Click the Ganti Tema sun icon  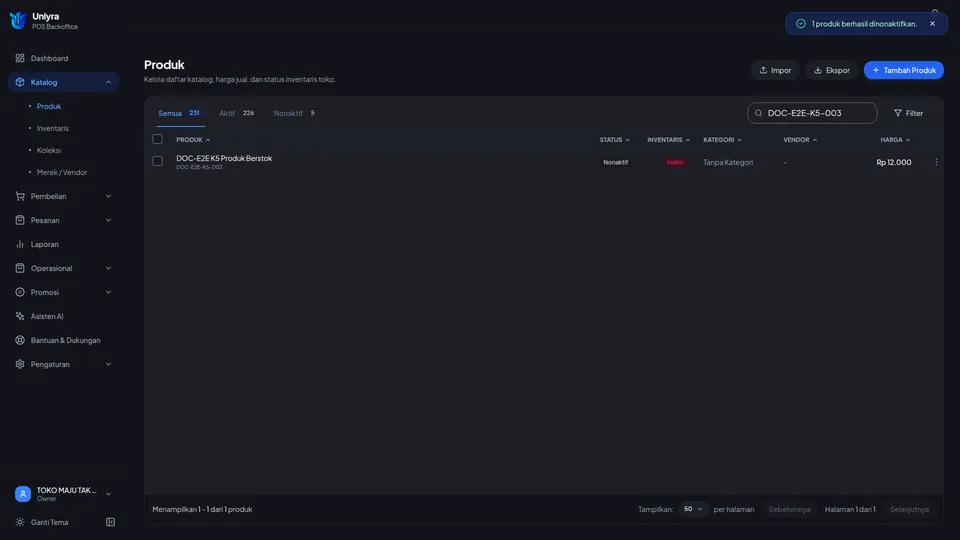pos(20,522)
